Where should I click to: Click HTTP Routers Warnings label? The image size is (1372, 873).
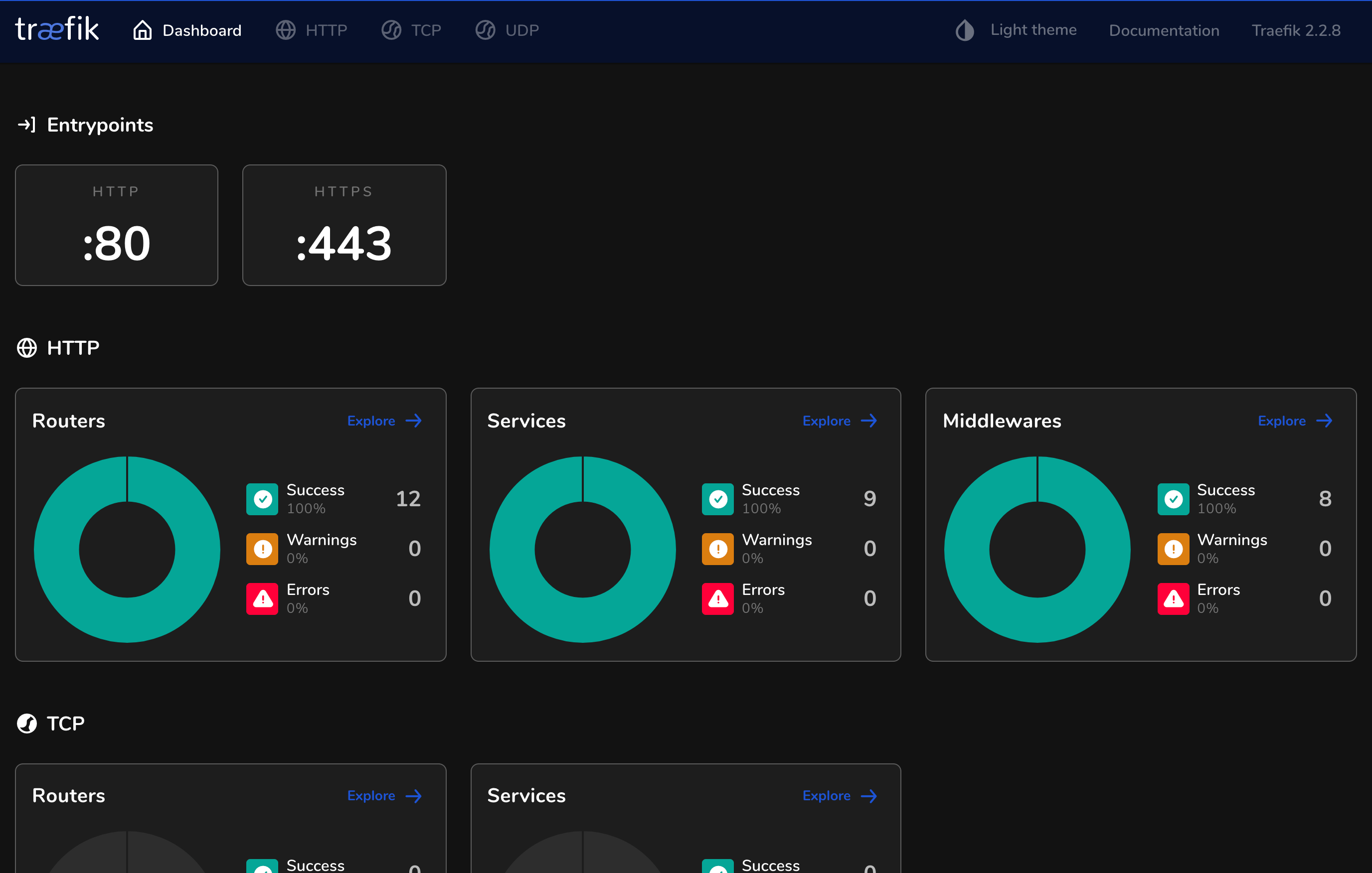tap(322, 540)
